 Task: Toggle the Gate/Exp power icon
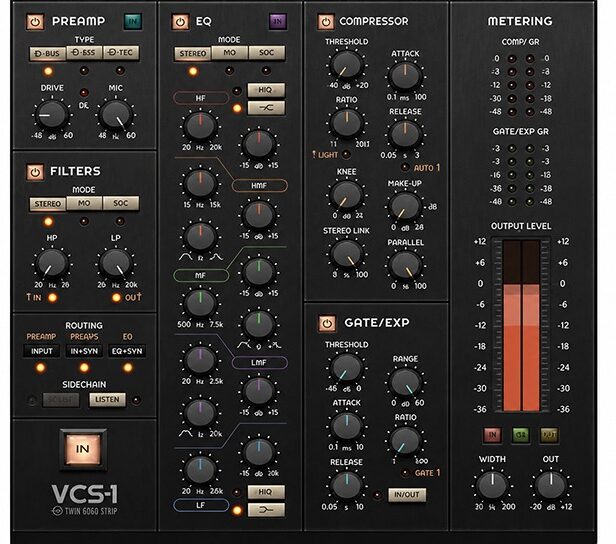pos(327,323)
